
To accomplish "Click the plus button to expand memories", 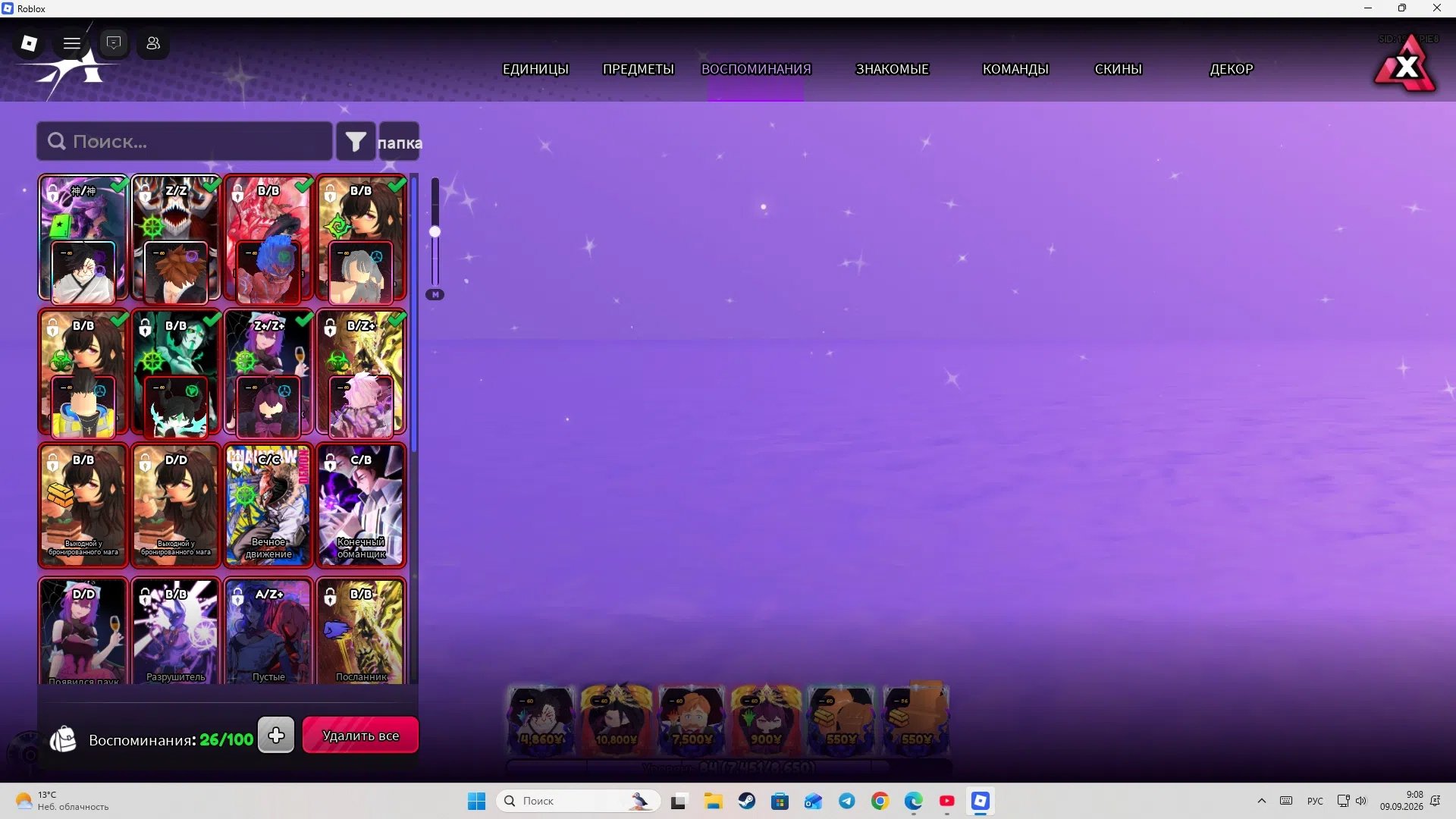I will (x=276, y=735).
